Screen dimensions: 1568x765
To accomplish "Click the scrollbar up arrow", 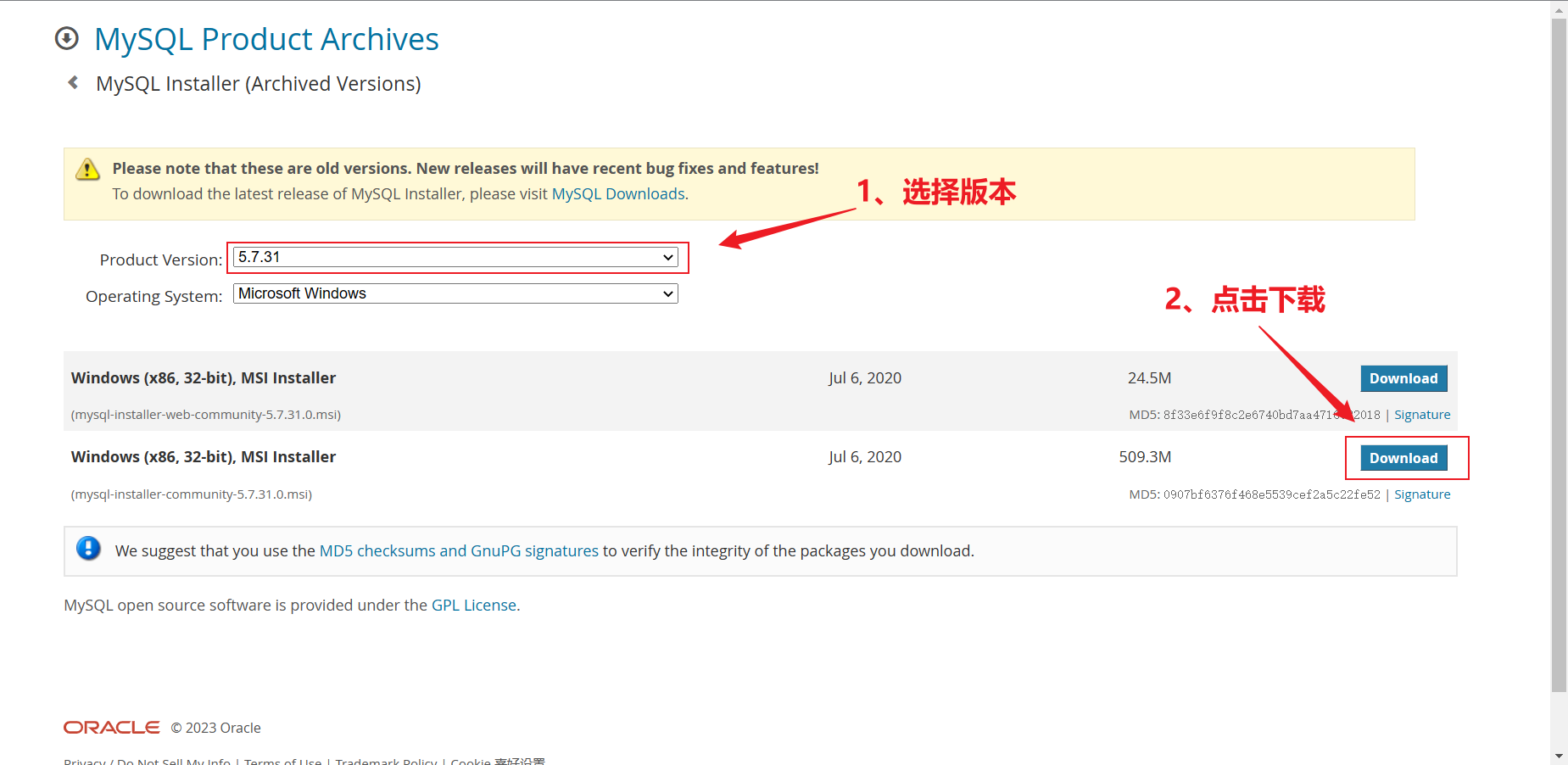I will [x=1559, y=10].
